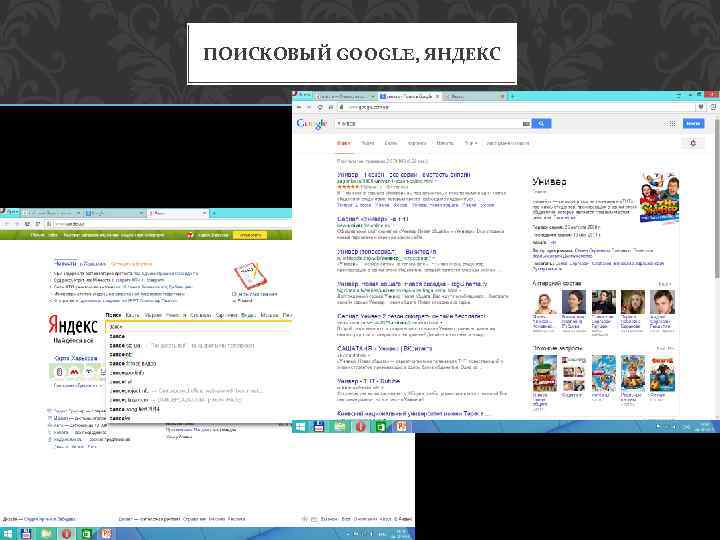This screenshot has width=720, height=540.
Task: Open new tab plus in Google window
Action: (x=512, y=96)
